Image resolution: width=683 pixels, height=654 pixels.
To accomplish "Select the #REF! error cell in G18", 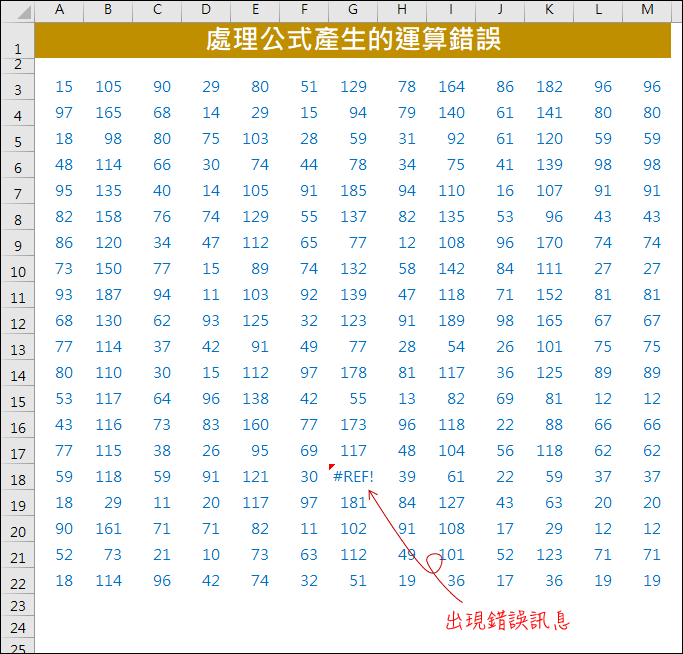I will click(353, 477).
